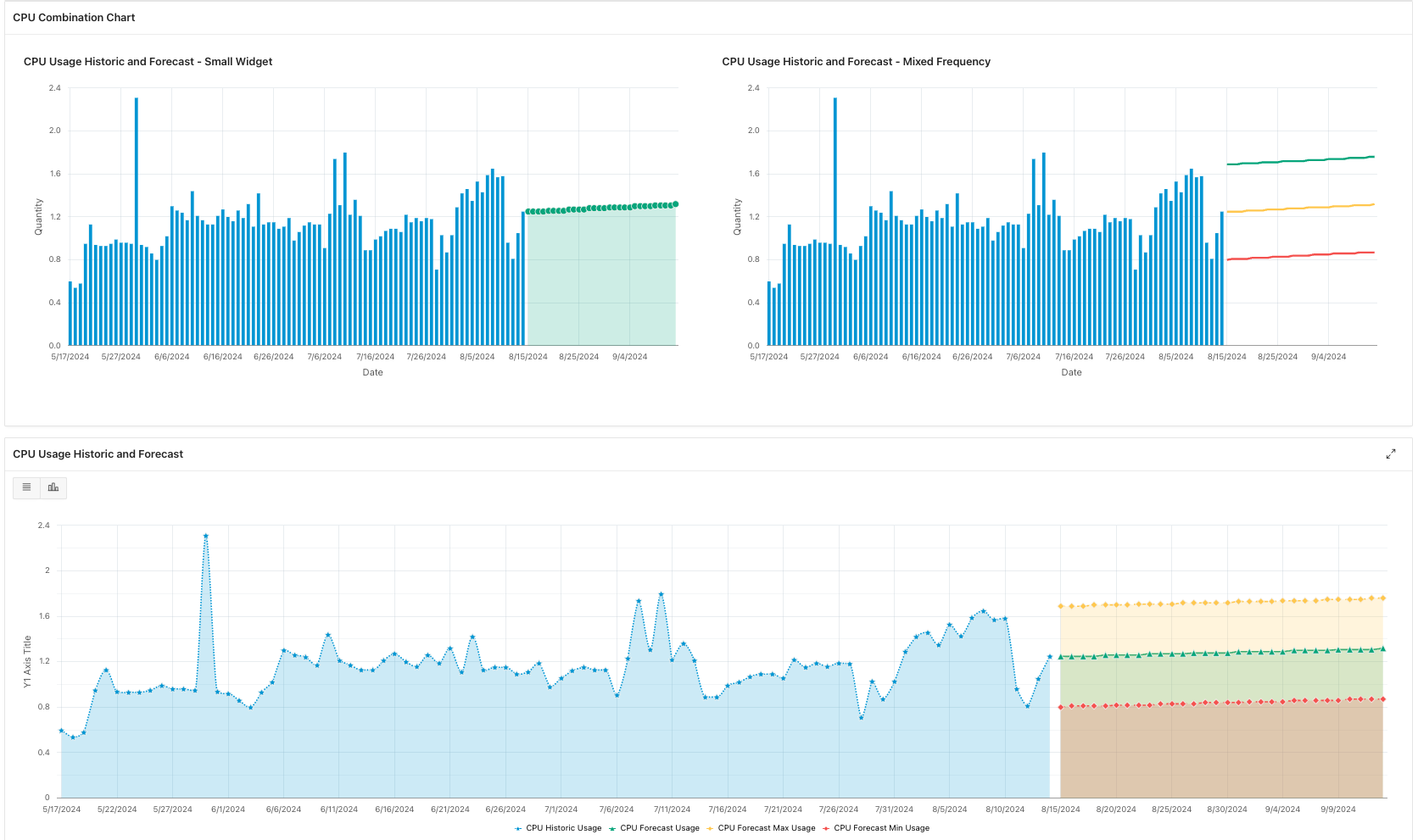Click the first red diamond forecast min marker
The height and width of the screenshot is (840, 1418).
(1060, 707)
